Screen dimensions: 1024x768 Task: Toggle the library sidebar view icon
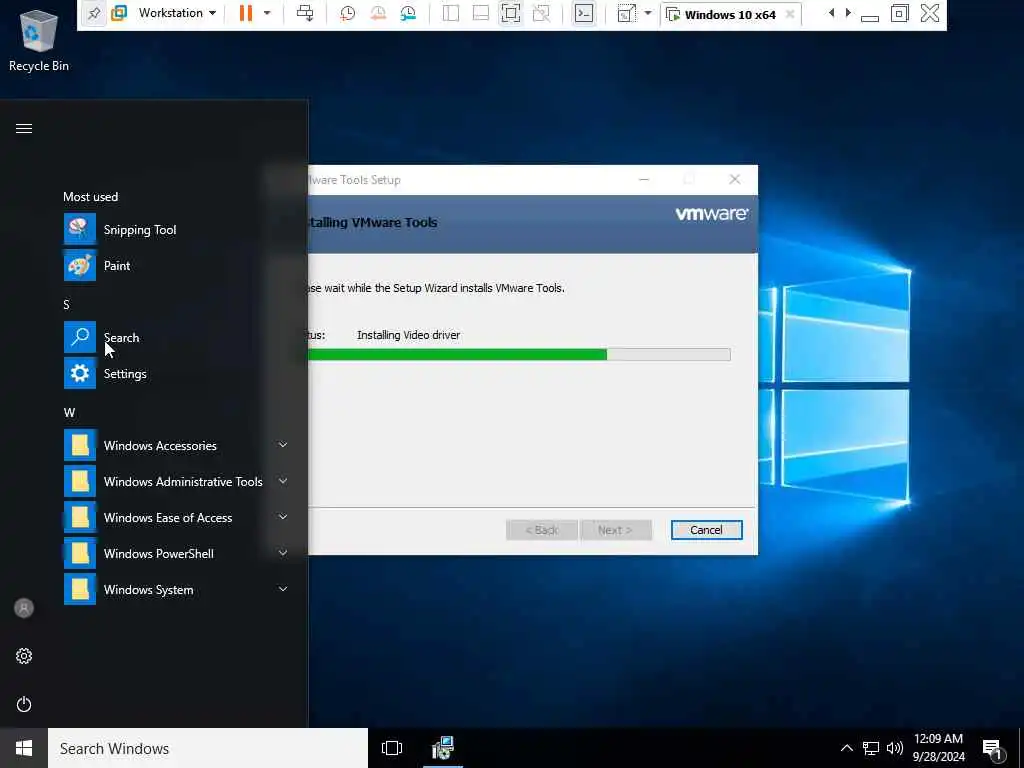(451, 13)
